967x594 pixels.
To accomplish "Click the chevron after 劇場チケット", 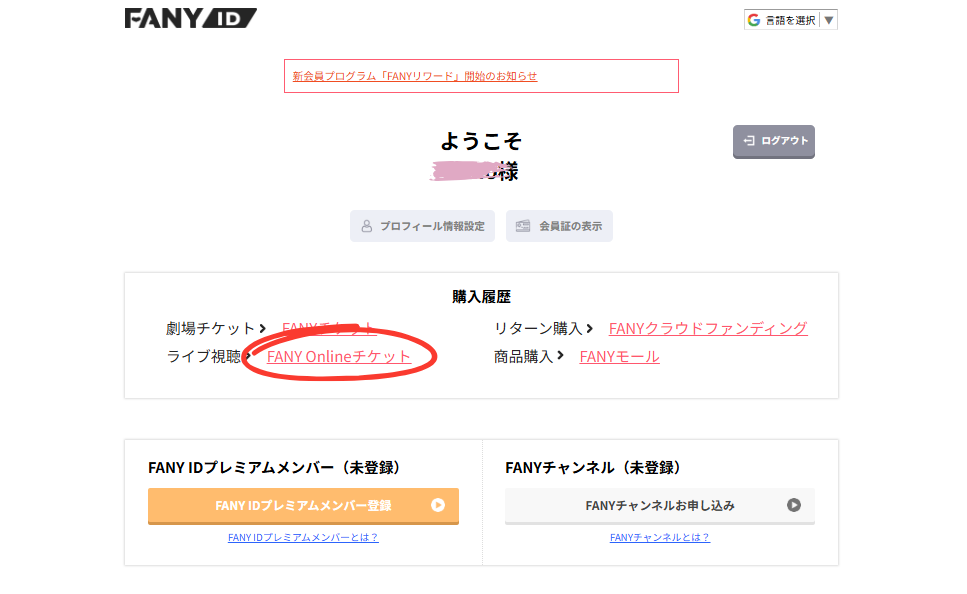I will (263, 328).
